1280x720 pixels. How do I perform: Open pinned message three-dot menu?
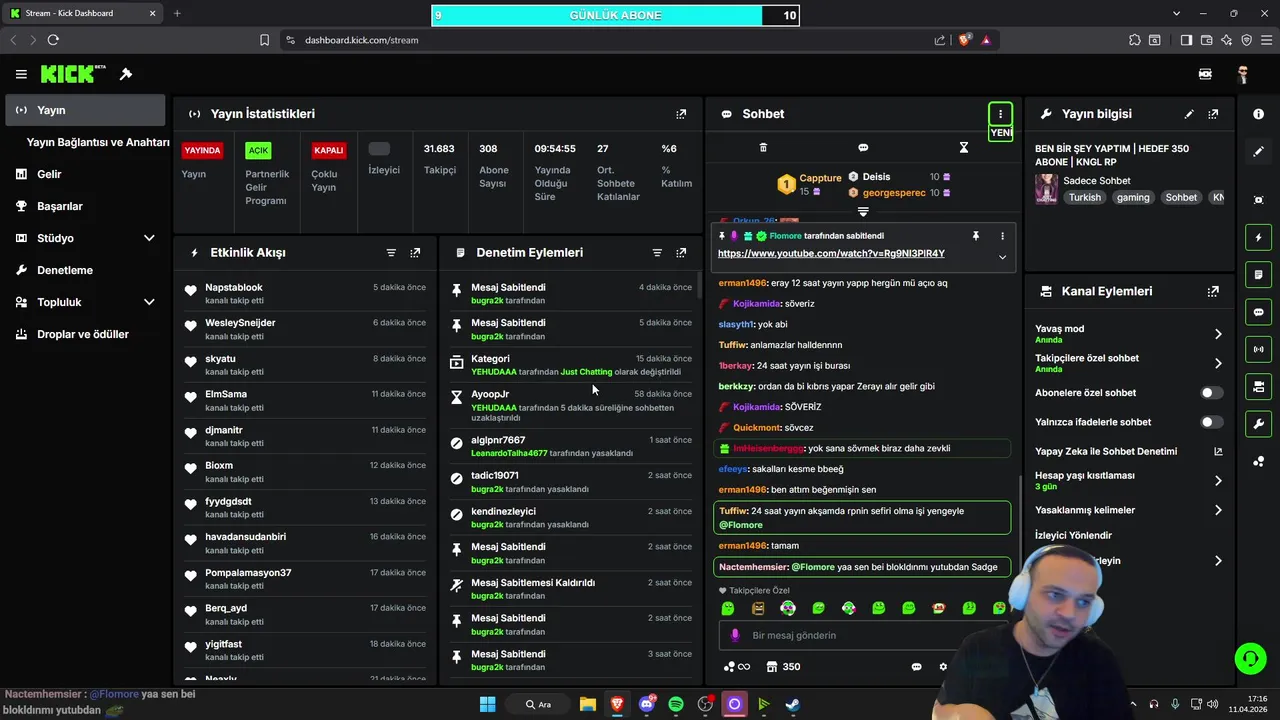[x=1002, y=236]
